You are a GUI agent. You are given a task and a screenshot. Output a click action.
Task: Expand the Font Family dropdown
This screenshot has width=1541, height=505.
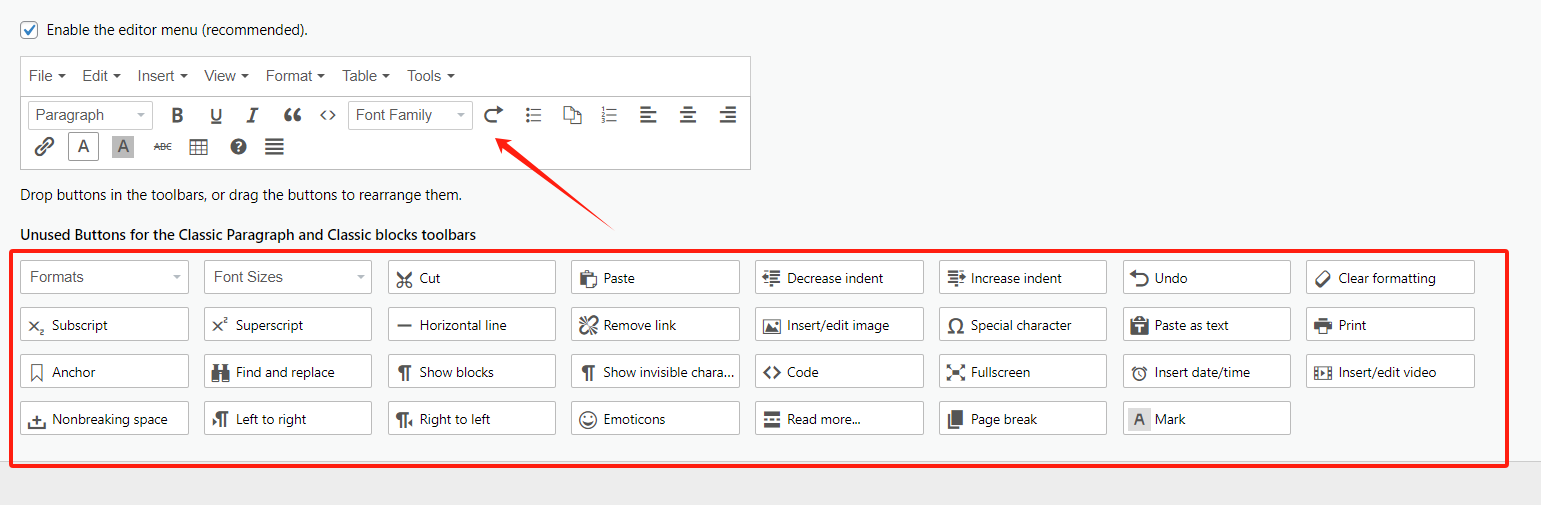coord(410,115)
